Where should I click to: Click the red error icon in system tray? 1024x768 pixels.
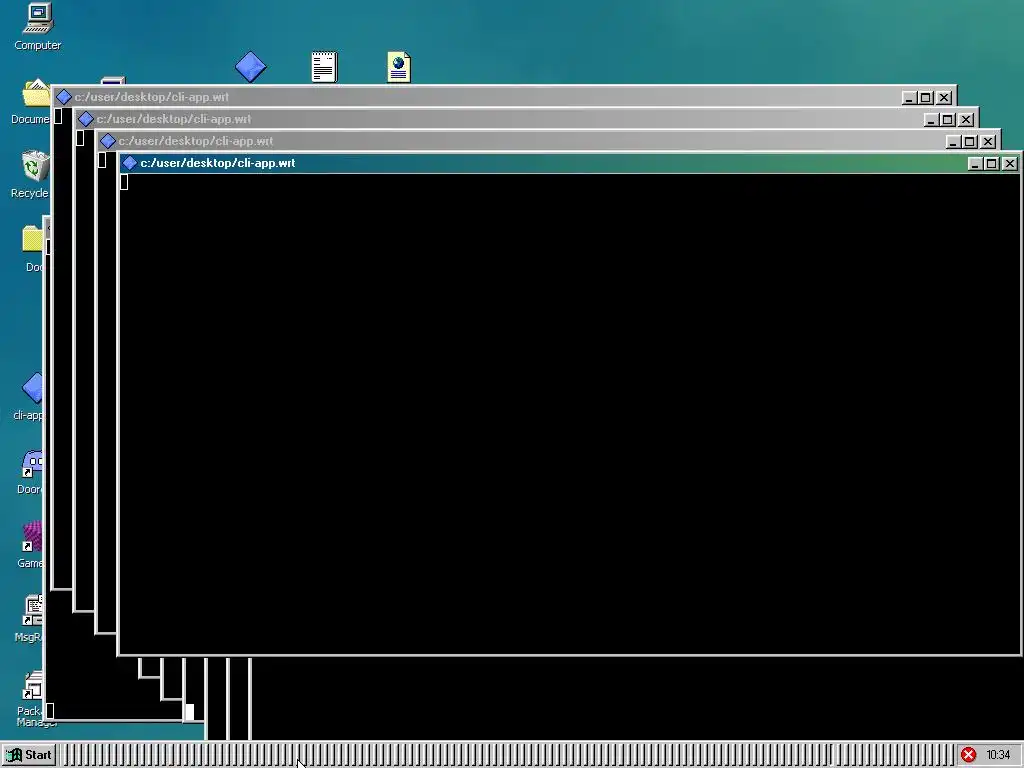pos(968,755)
